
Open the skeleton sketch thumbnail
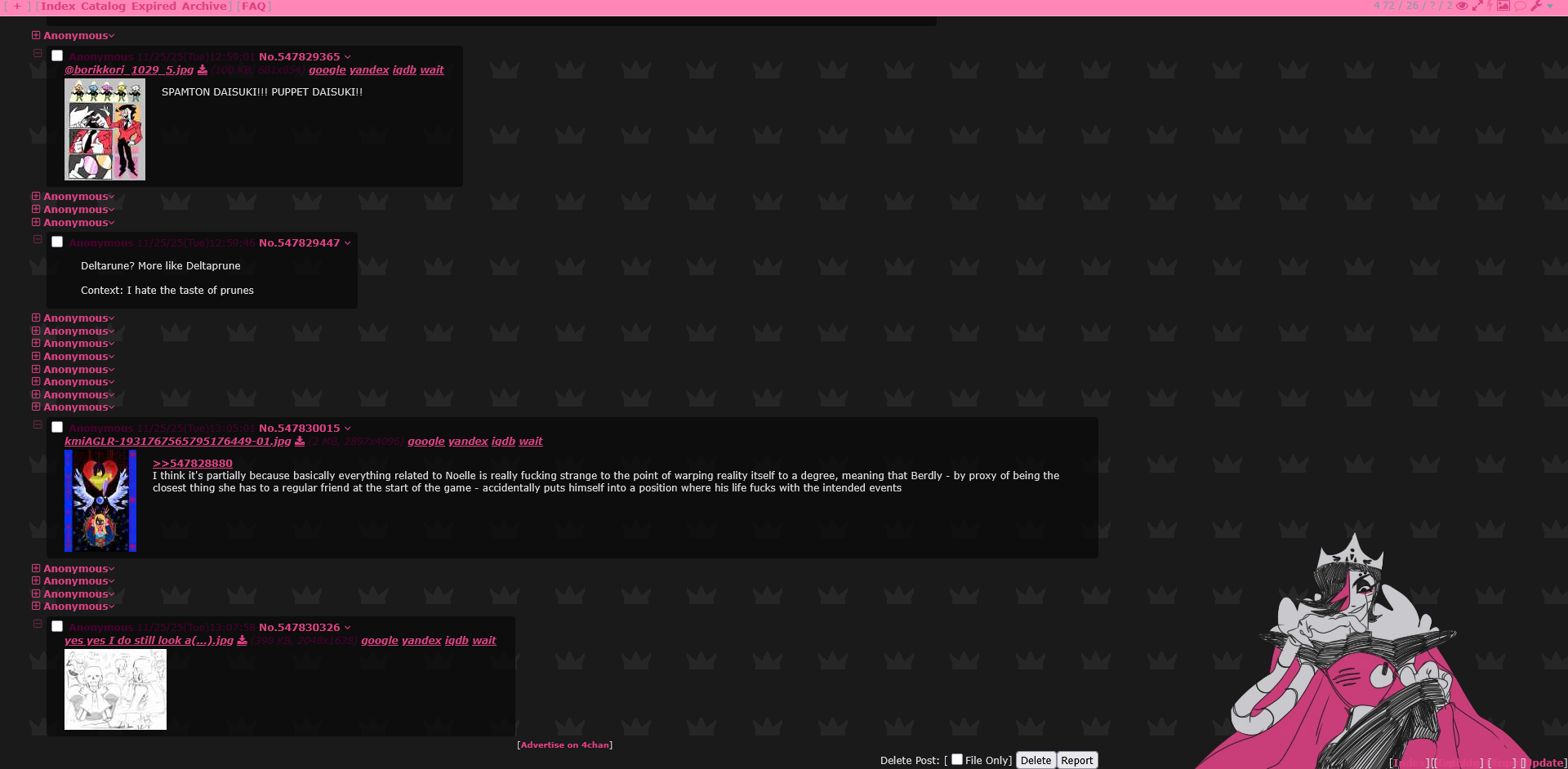115,689
